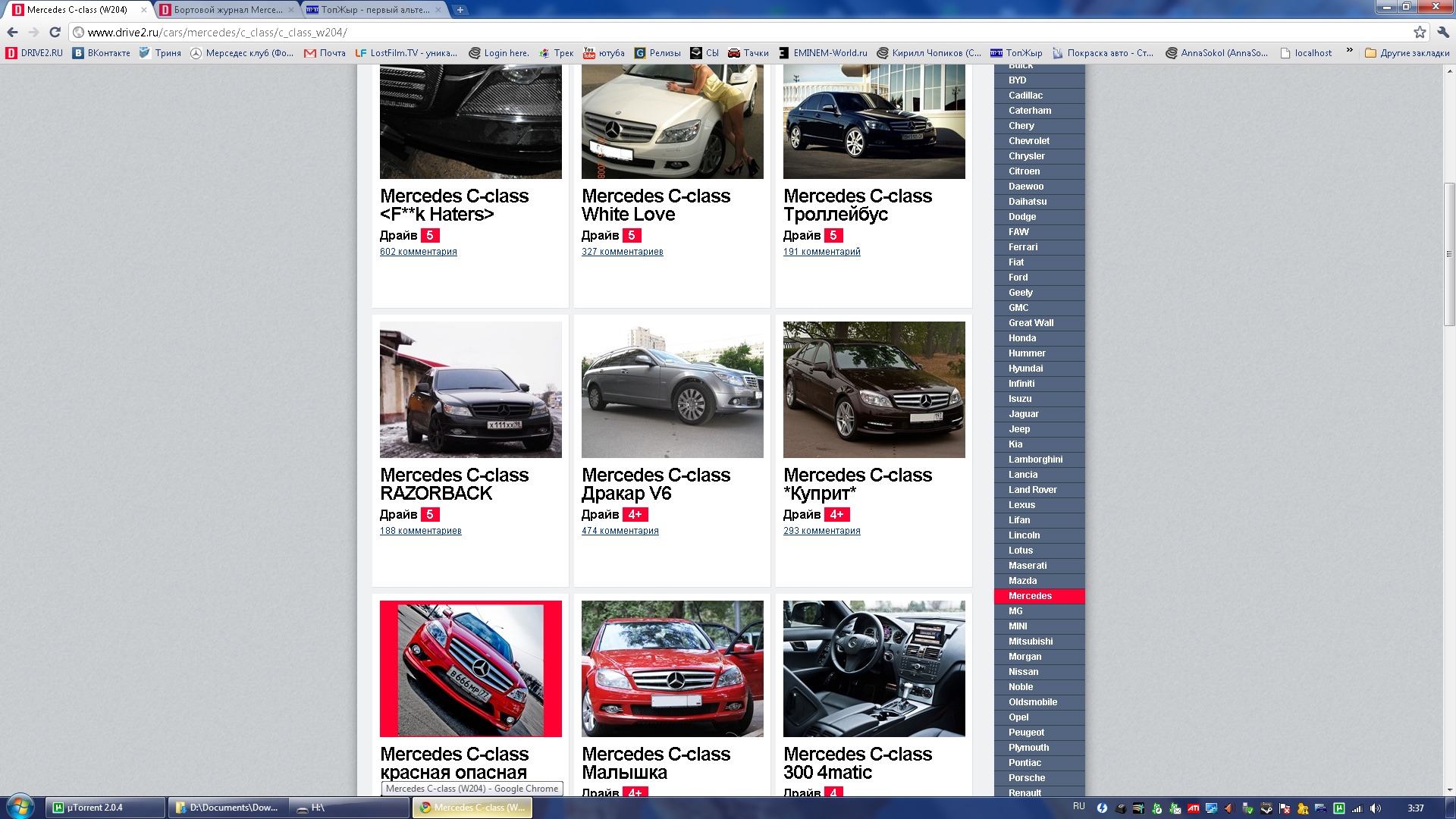
Task: Open the ютуба YouTube bookmark
Action: point(604,53)
